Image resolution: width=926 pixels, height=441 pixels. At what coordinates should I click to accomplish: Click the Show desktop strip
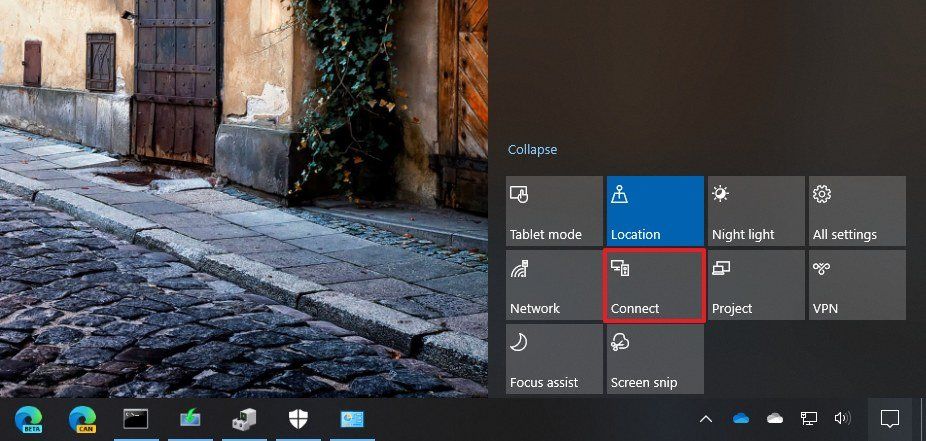pyautogui.click(x=922, y=419)
